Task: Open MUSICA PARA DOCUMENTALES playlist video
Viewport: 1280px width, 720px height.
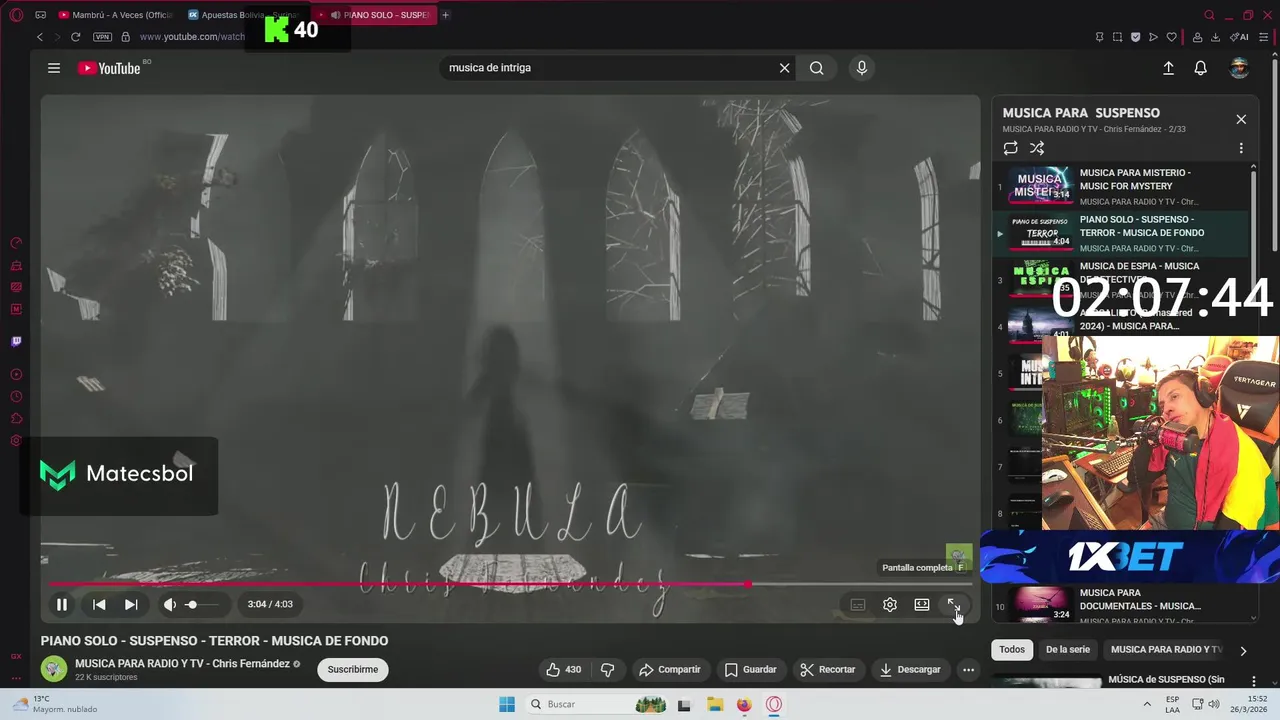Action: pos(1120,605)
